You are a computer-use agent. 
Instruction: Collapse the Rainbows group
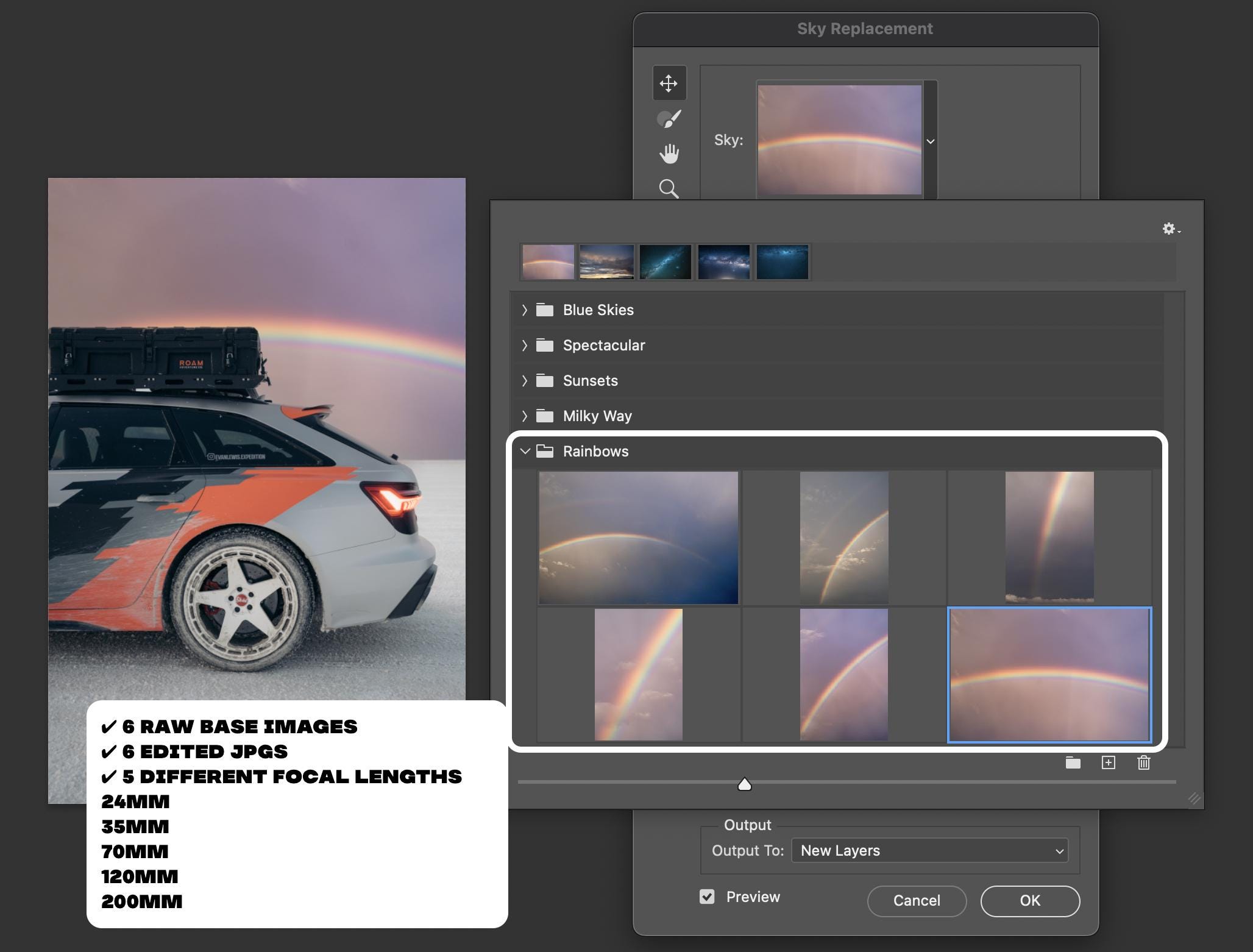point(525,452)
